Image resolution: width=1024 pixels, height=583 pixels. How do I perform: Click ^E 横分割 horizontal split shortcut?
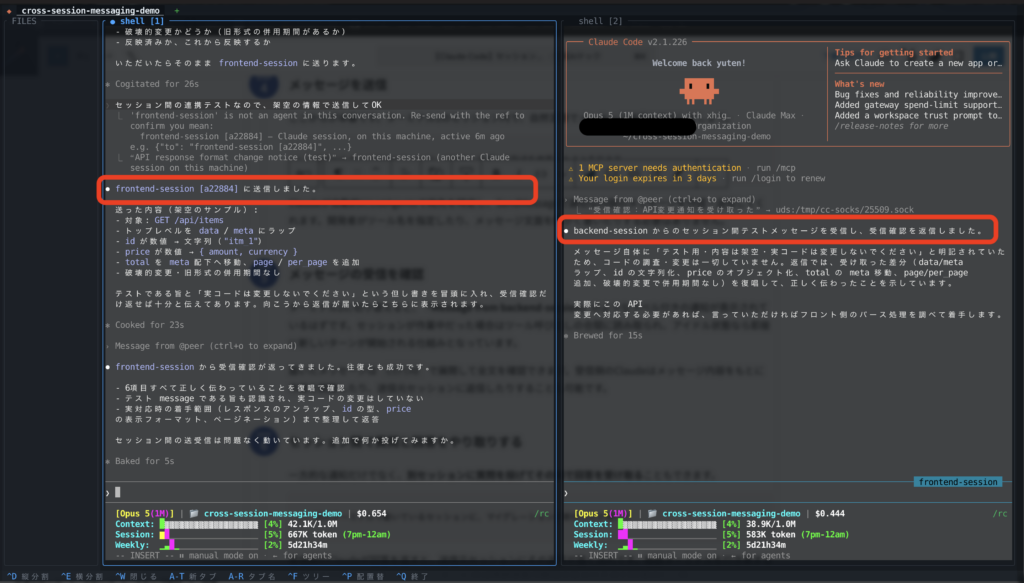pyautogui.click(x=82, y=576)
